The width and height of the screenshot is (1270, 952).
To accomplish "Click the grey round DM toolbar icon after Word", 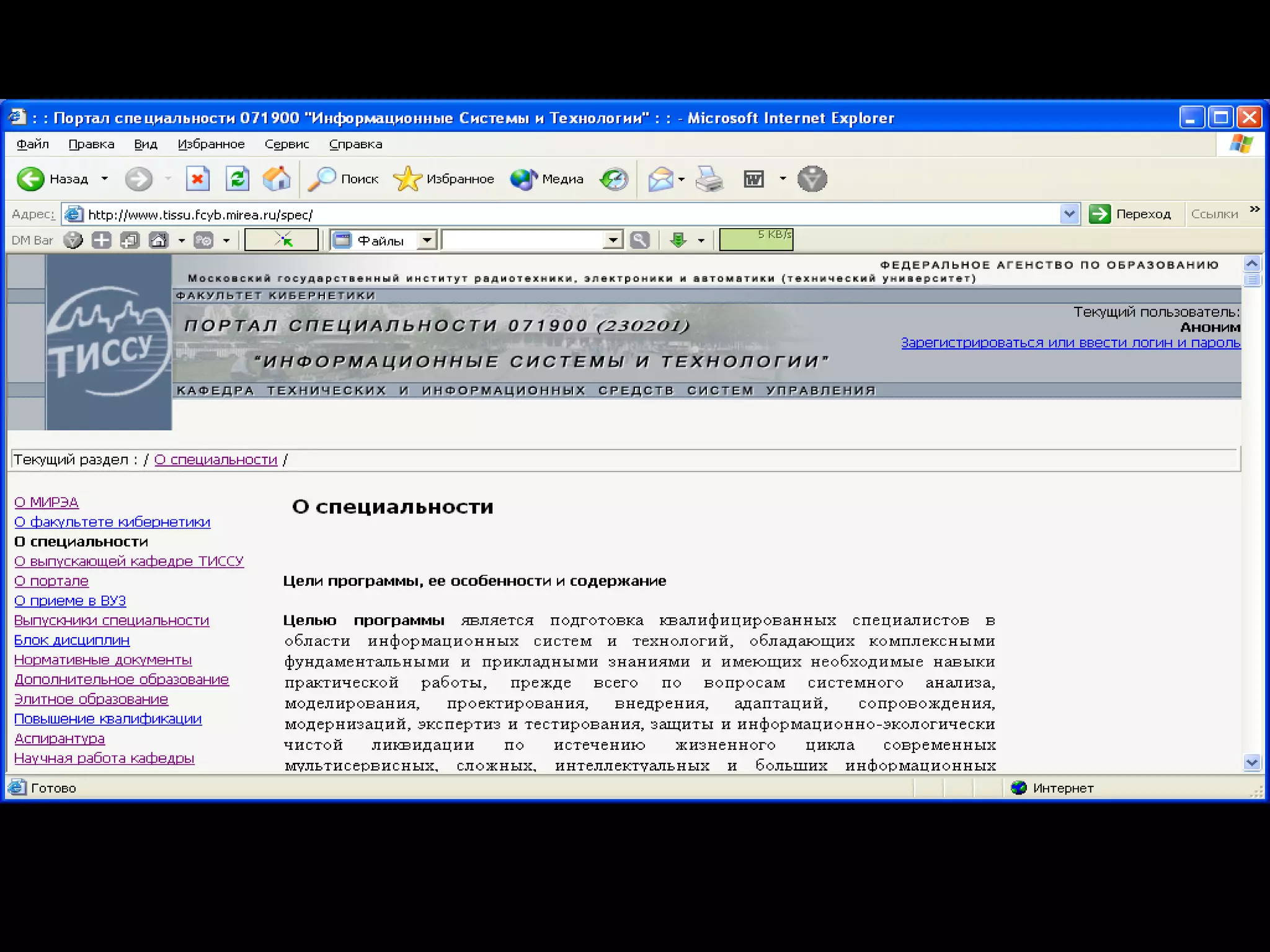I will (x=812, y=179).
